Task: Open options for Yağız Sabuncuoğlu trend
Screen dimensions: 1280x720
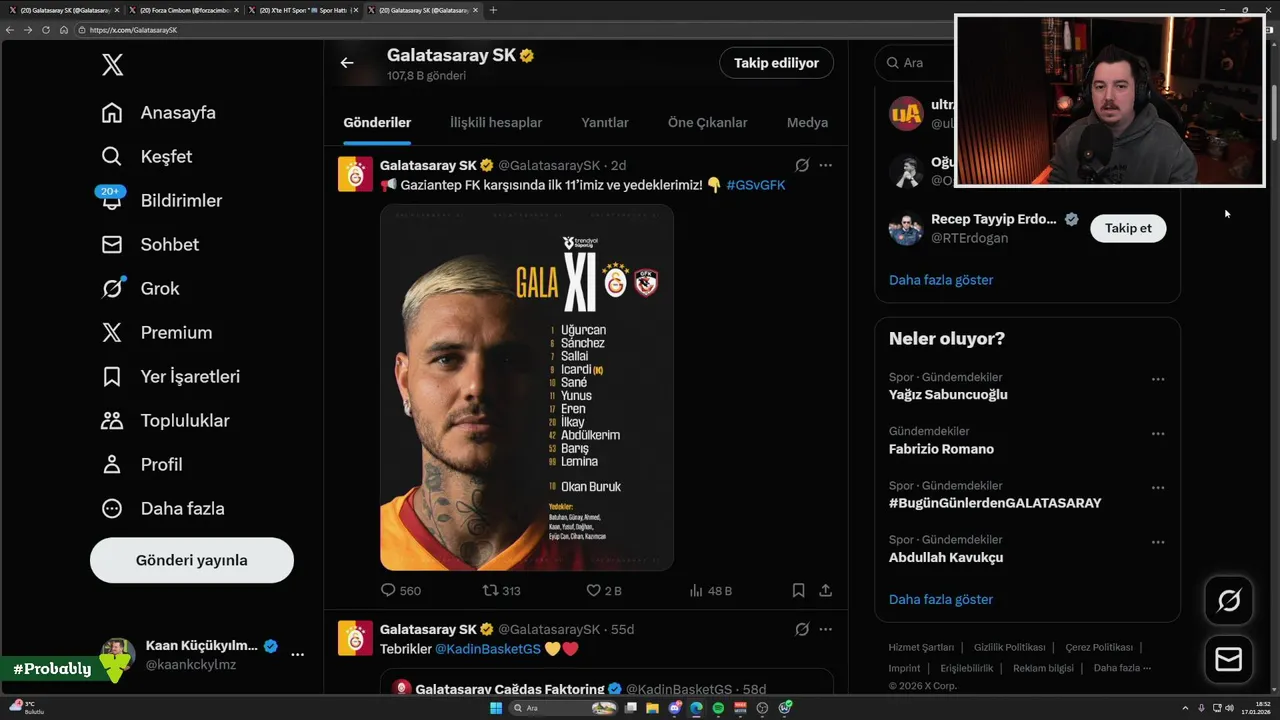Action: [x=1158, y=380]
